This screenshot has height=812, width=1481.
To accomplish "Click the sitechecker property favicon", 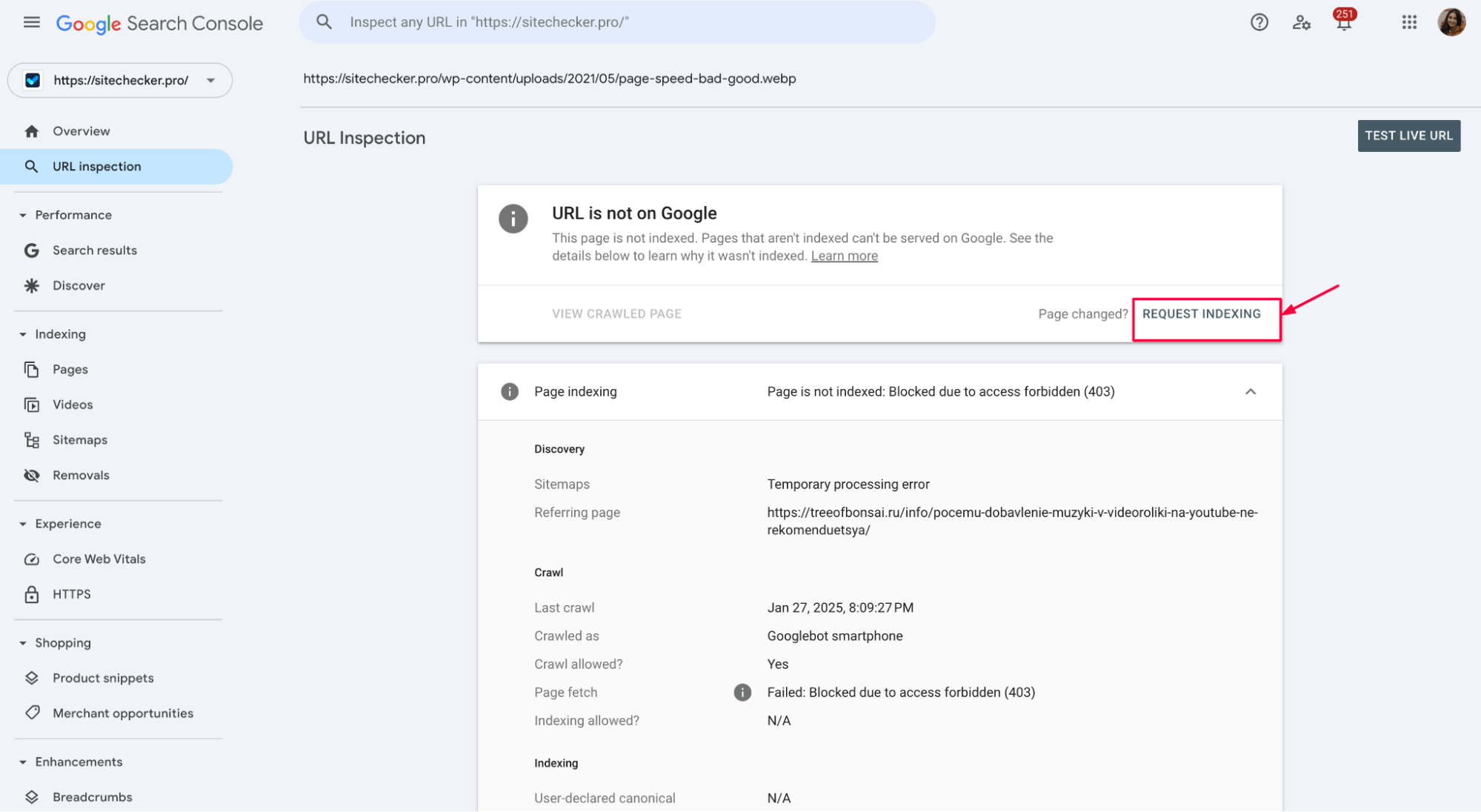I will point(33,80).
